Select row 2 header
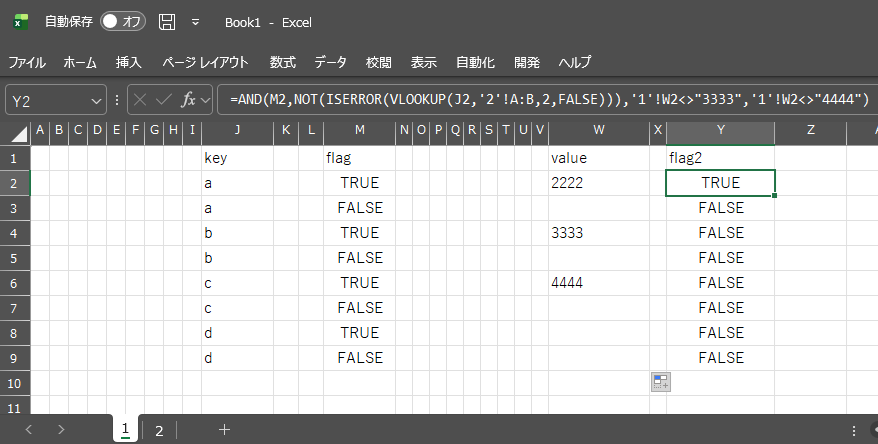Image resolution: width=878 pixels, height=444 pixels. pos(15,183)
